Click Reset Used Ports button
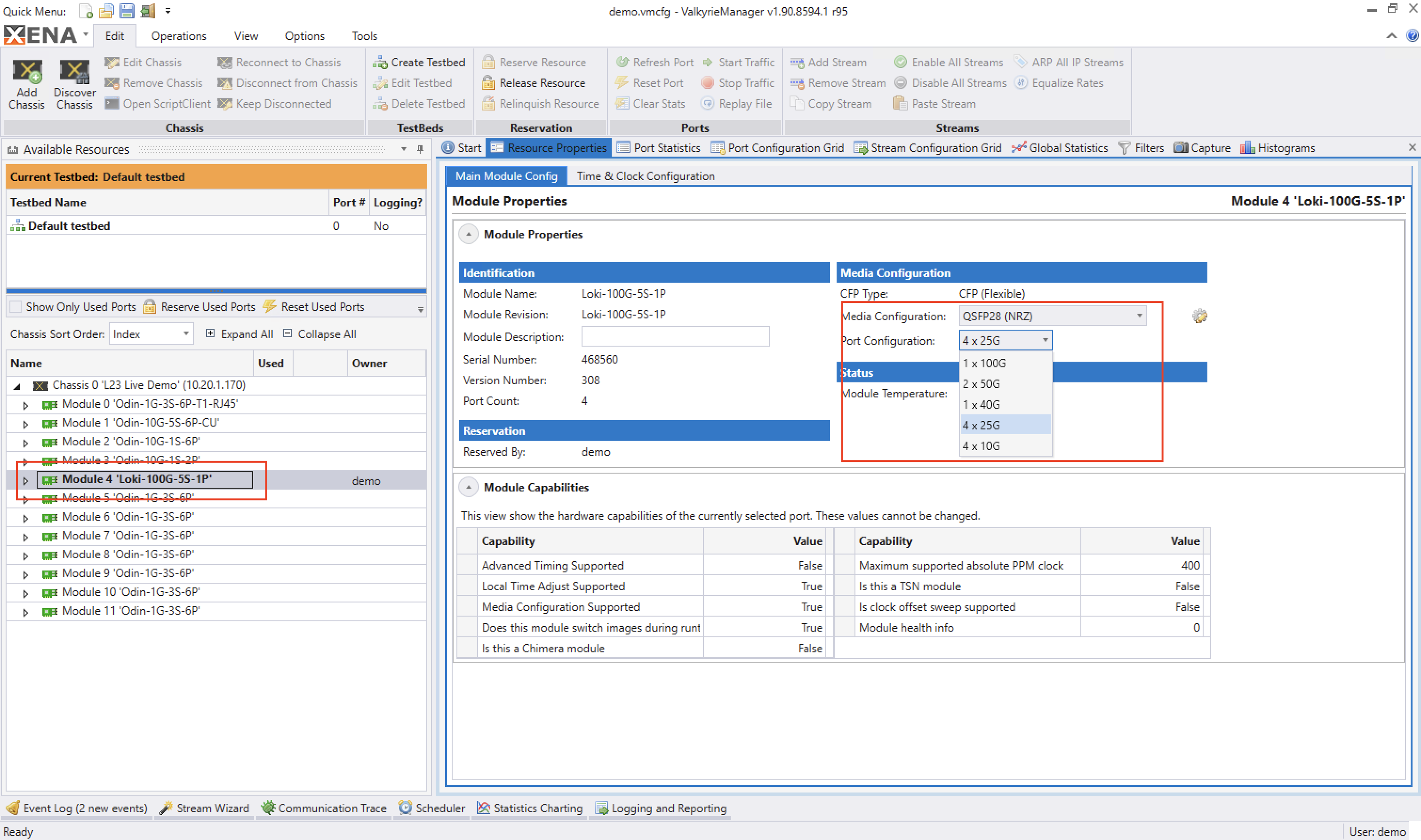This screenshot has height=840, width=1421. coord(315,307)
